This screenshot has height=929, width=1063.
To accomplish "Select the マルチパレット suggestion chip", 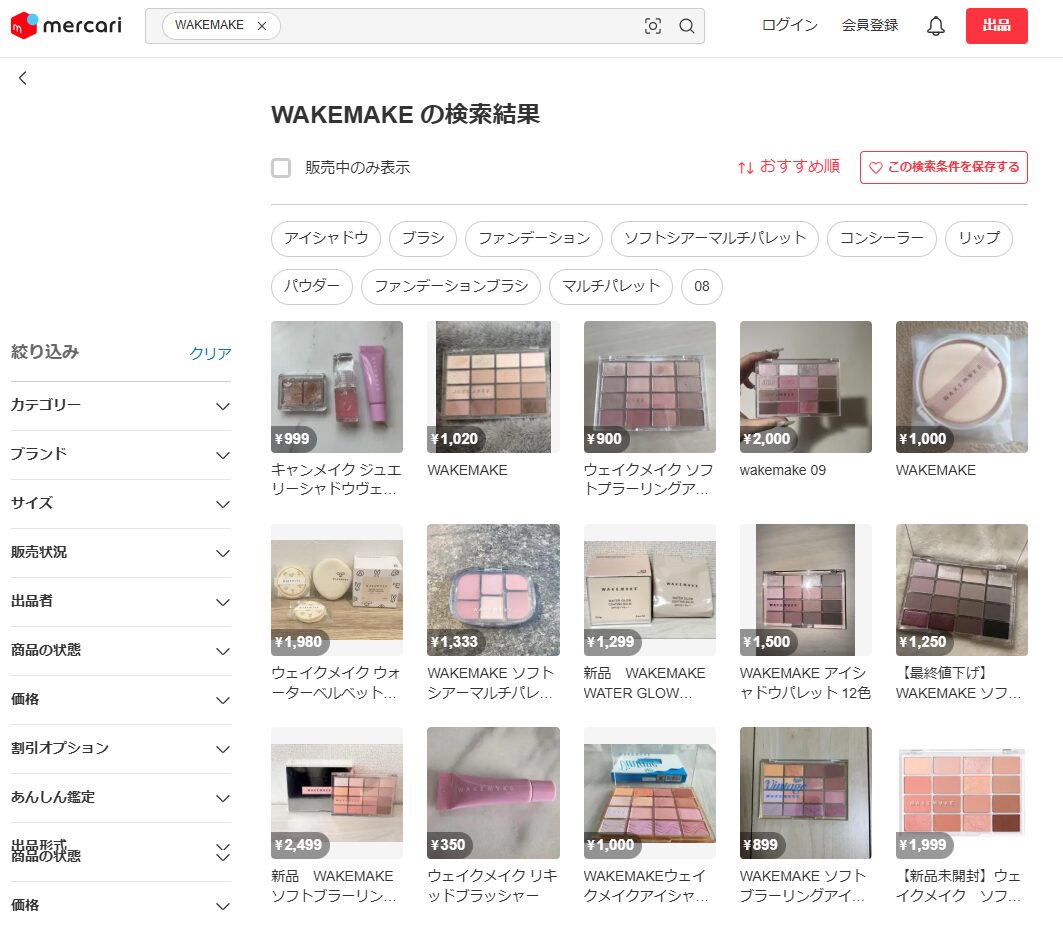I will pyautogui.click(x=611, y=287).
